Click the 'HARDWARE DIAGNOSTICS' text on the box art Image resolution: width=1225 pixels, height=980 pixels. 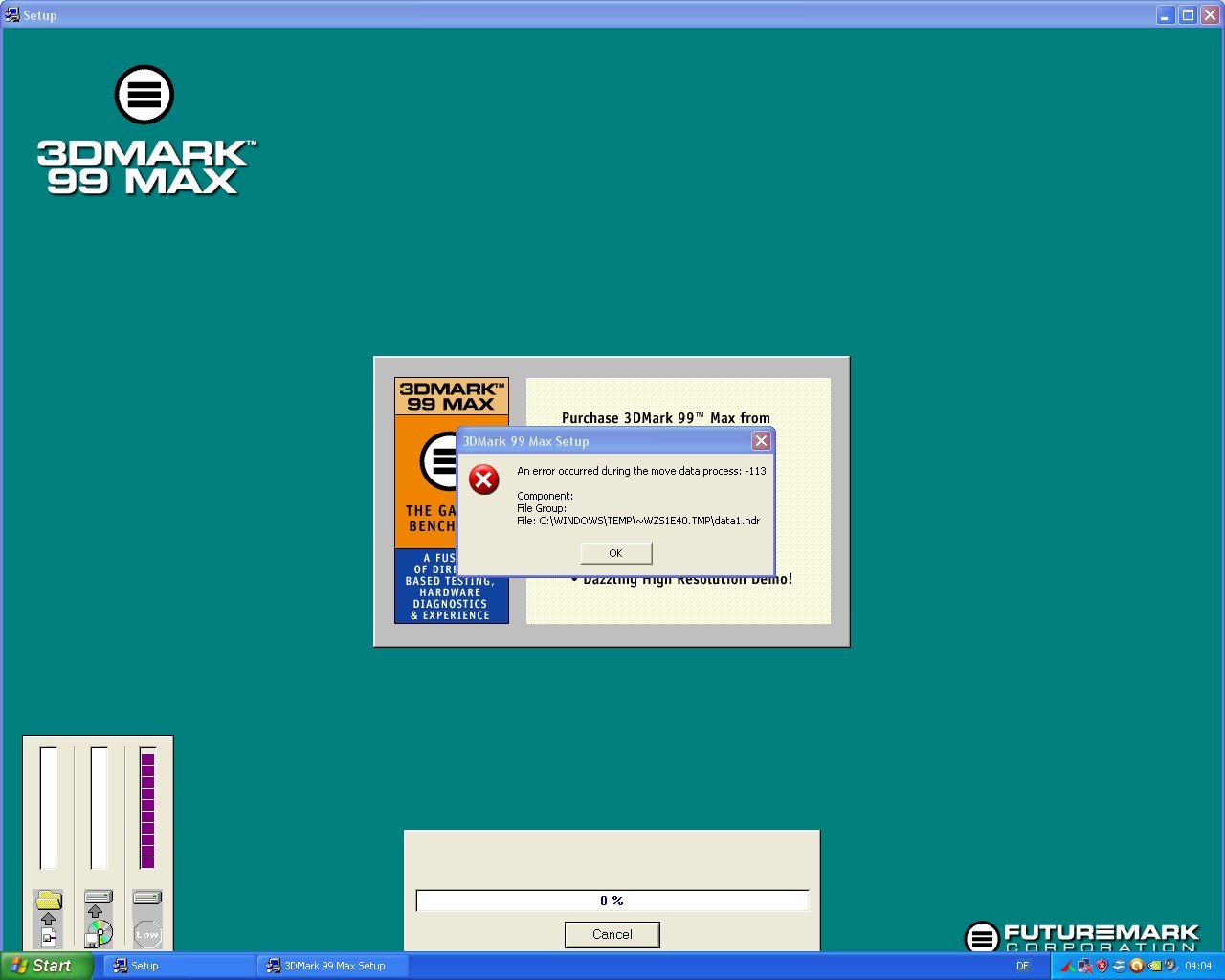point(450,598)
